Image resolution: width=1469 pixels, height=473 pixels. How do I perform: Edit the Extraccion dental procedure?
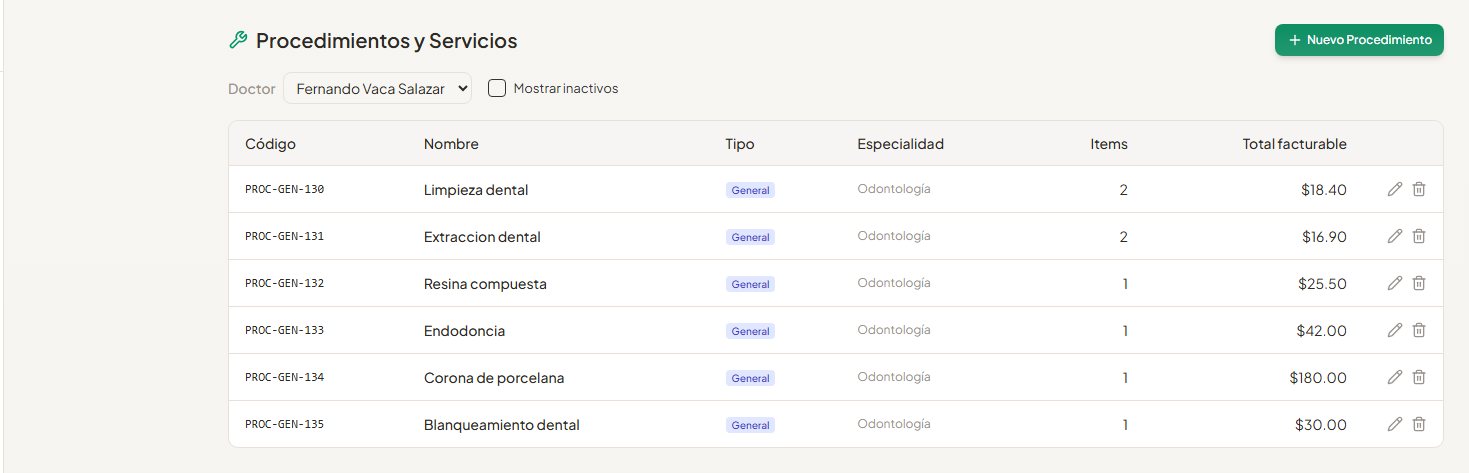[x=1395, y=236]
